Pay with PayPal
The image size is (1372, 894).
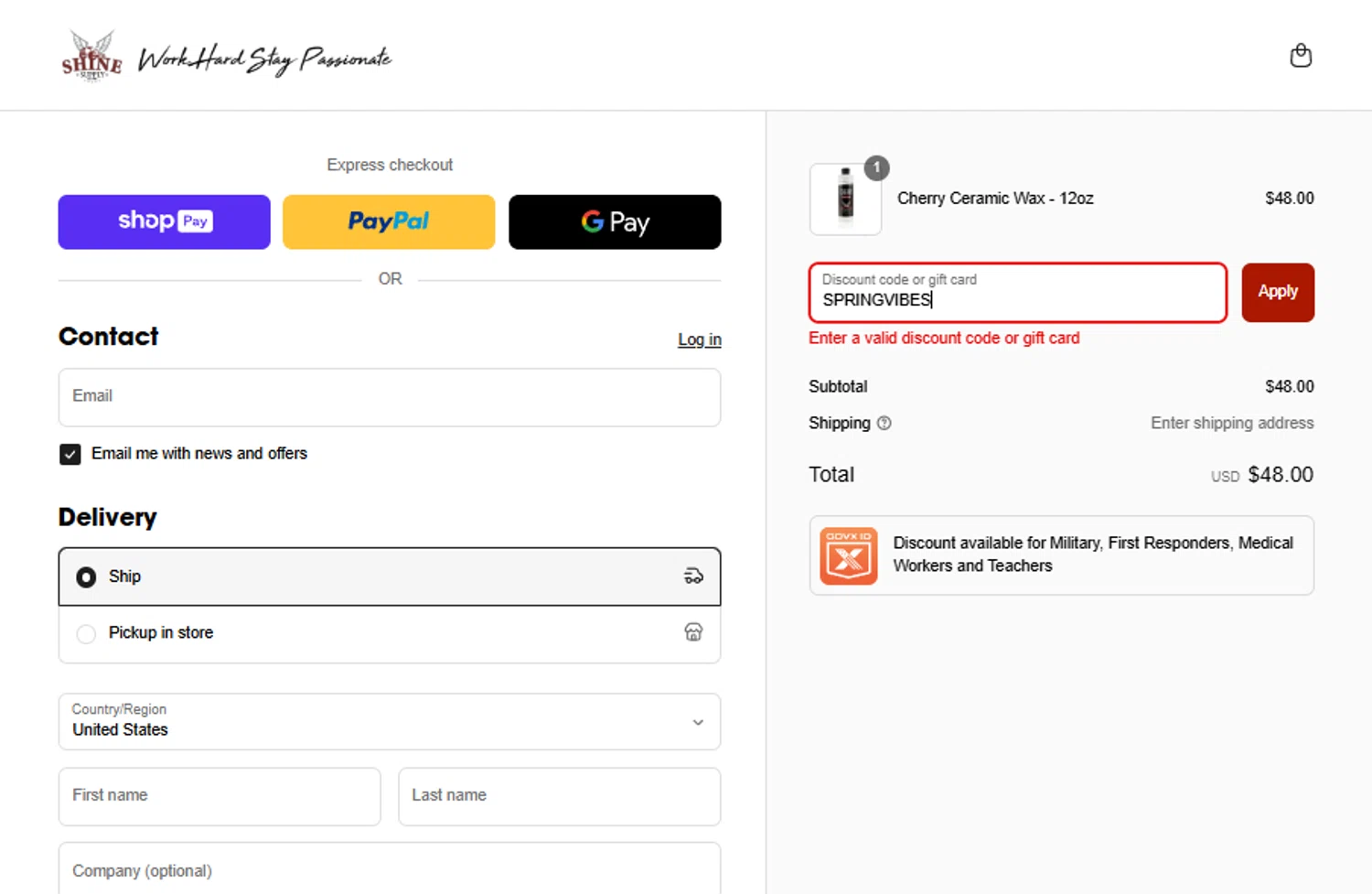(389, 221)
